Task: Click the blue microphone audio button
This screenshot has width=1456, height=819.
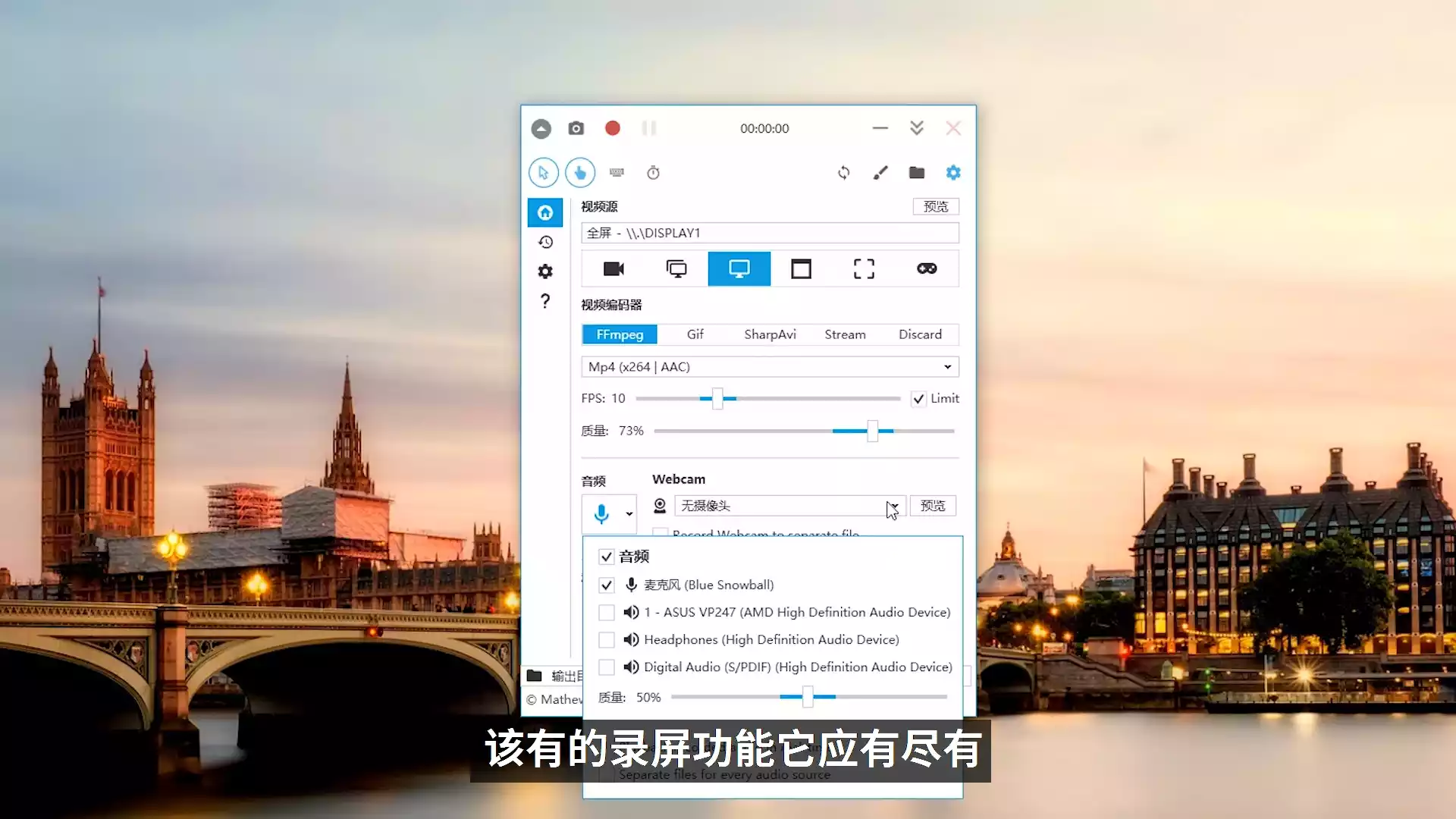Action: tap(601, 514)
